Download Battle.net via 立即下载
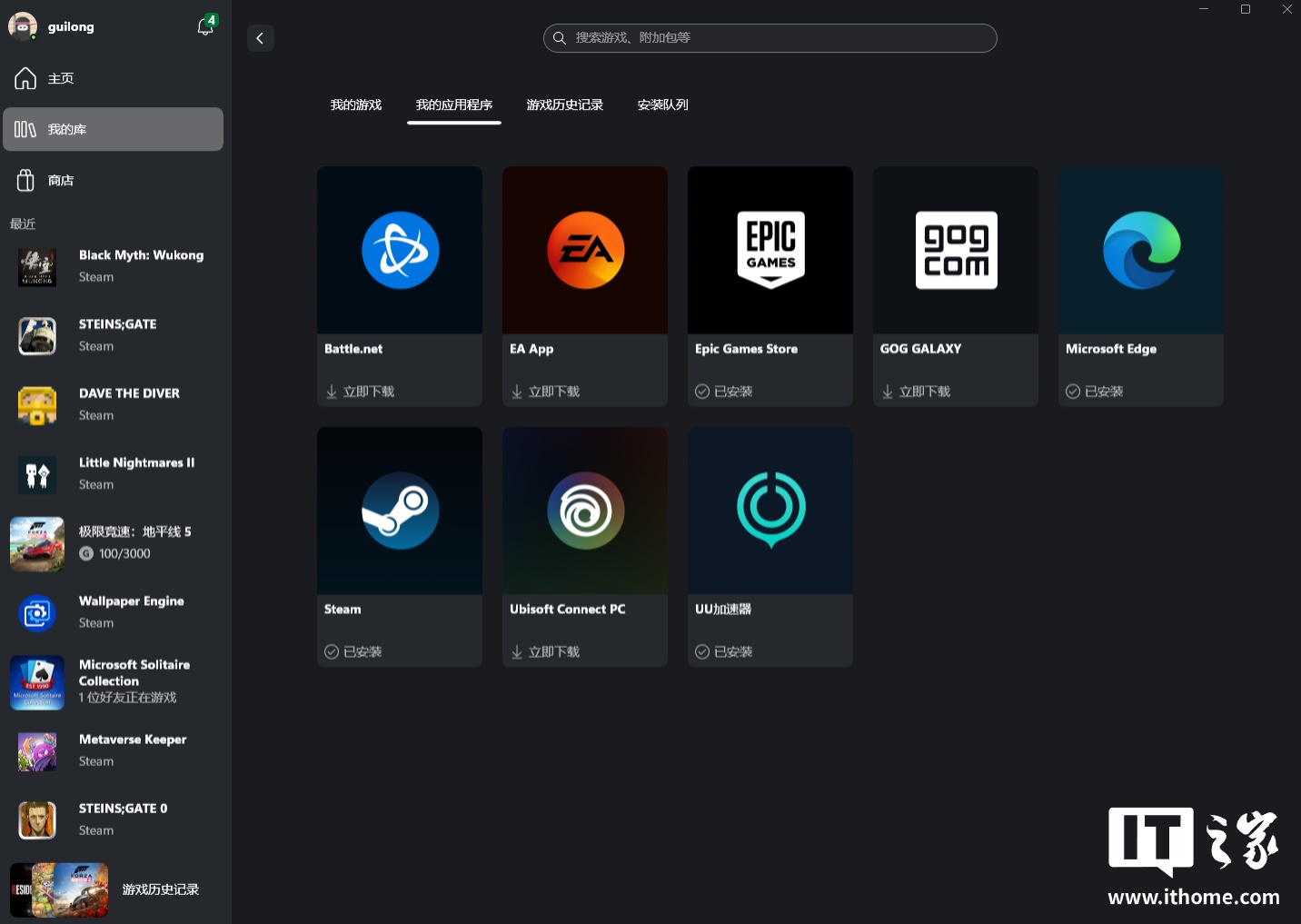 point(361,392)
